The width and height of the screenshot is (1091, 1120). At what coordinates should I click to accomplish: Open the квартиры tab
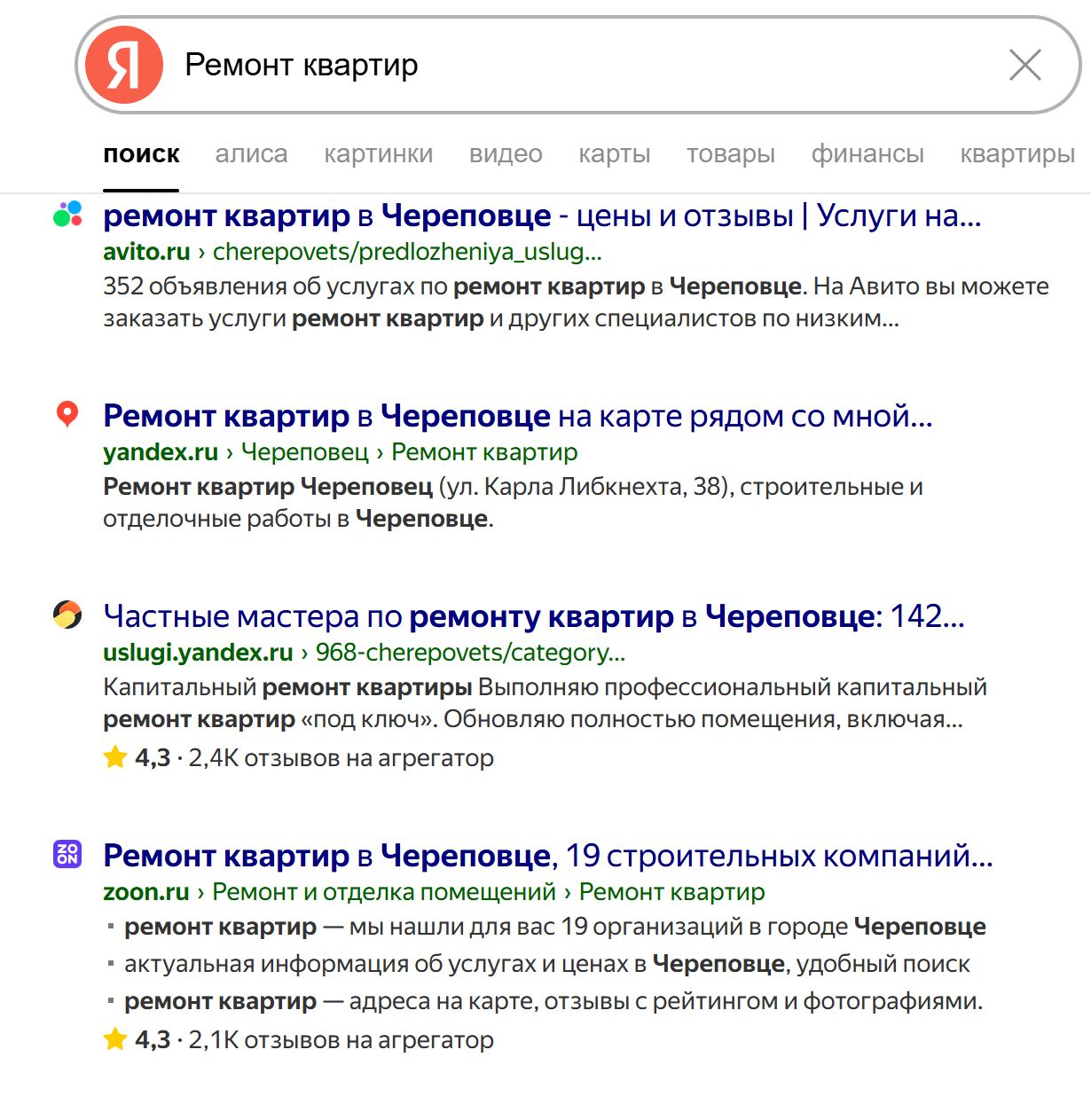tap(1016, 154)
